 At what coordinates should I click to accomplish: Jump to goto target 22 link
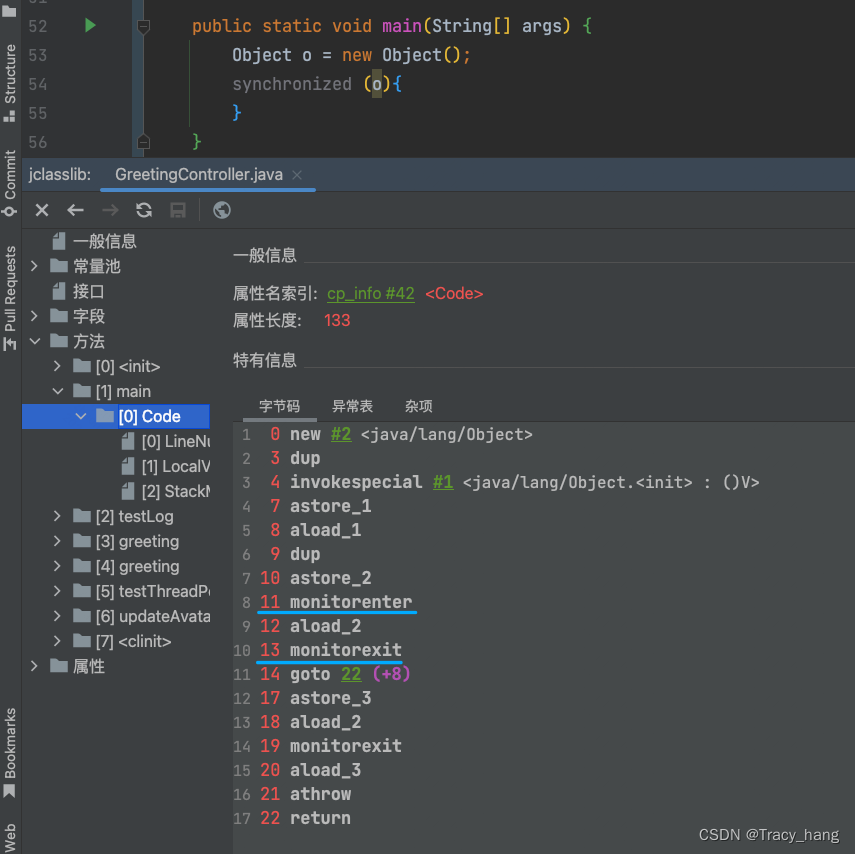point(351,674)
